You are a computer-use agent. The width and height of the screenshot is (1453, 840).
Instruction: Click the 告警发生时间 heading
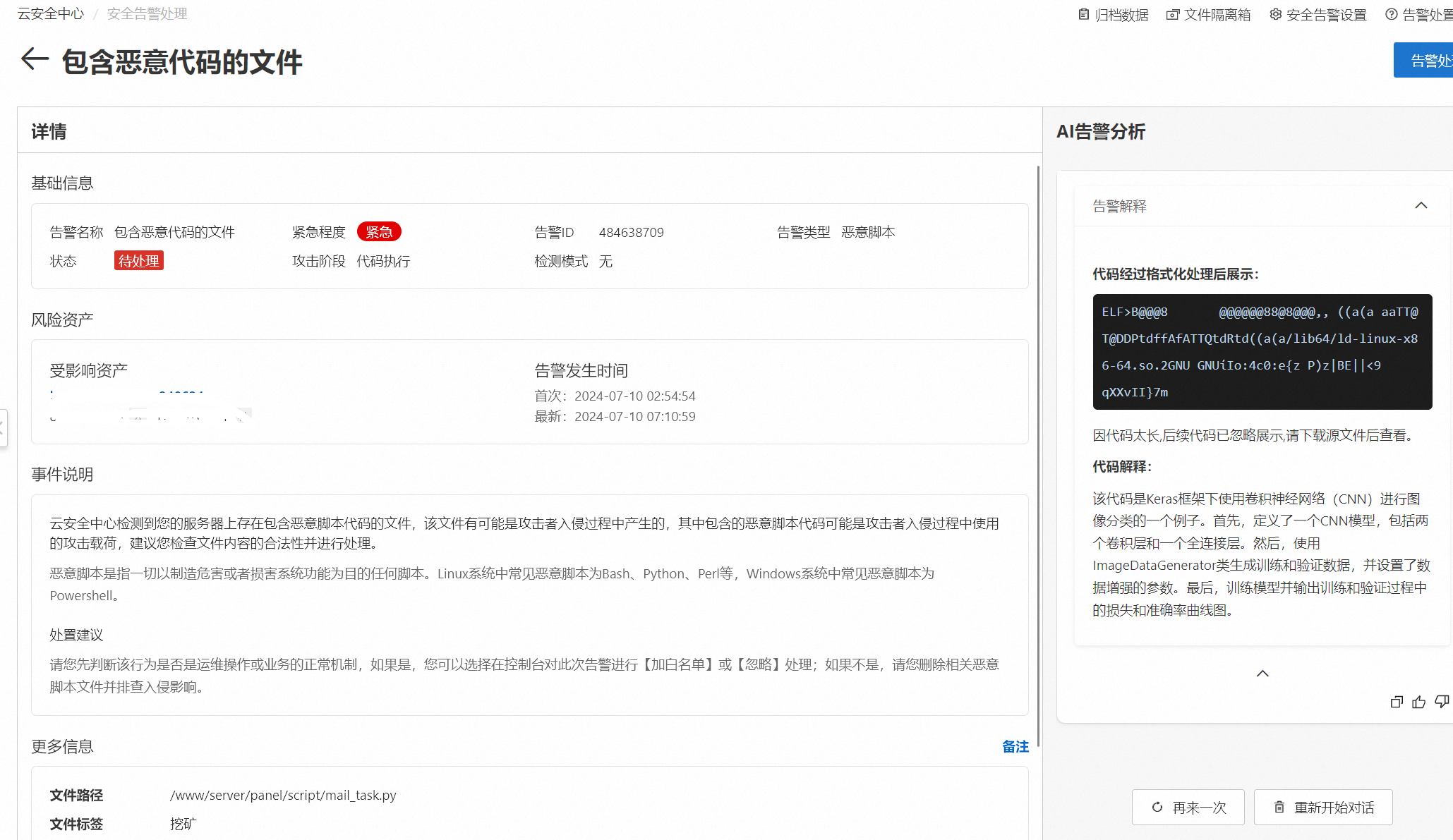[581, 370]
